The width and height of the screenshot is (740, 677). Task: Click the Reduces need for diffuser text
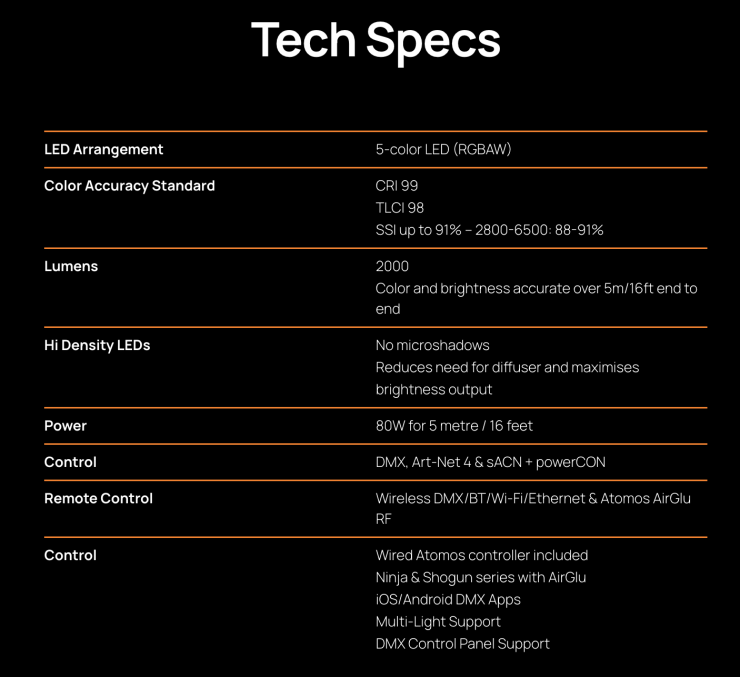[x=507, y=367]
